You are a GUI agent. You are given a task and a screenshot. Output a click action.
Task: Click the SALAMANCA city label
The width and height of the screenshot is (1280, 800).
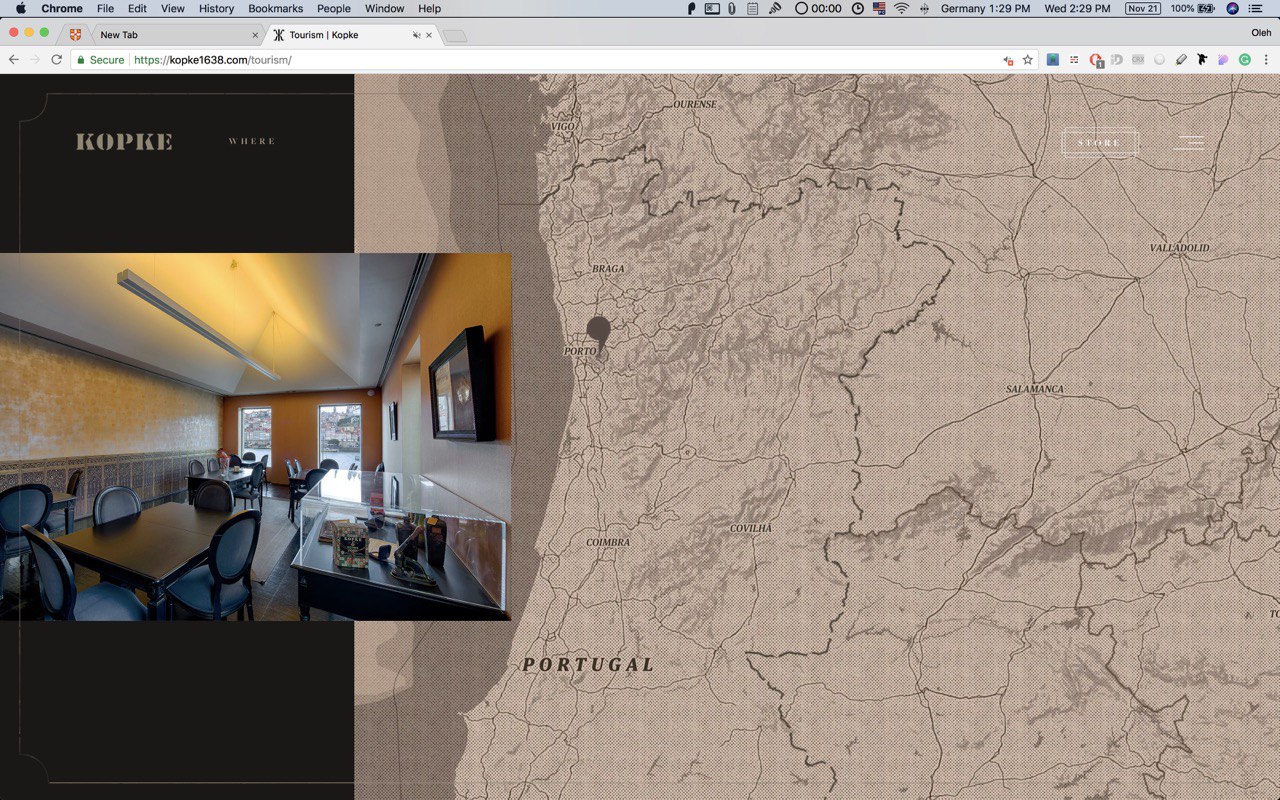coord(1035,389)
